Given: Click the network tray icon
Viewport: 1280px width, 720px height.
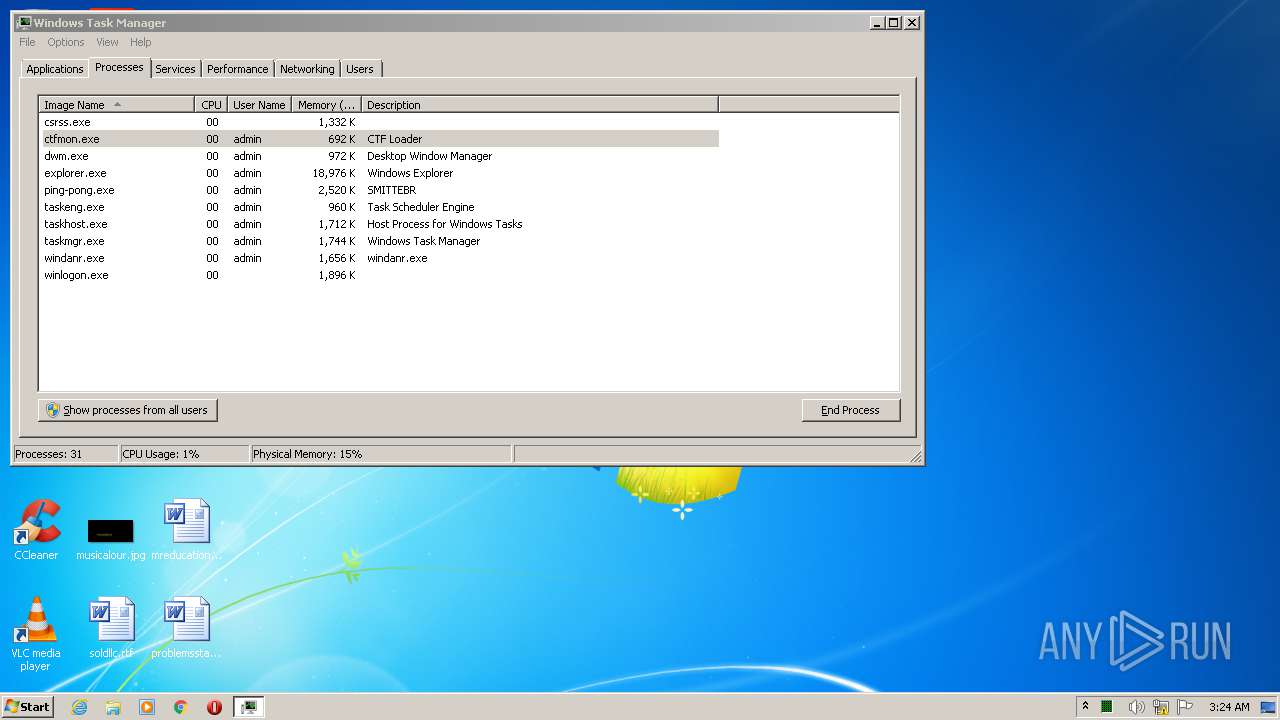Looking at the screenshot, I should pos(1161,707).
